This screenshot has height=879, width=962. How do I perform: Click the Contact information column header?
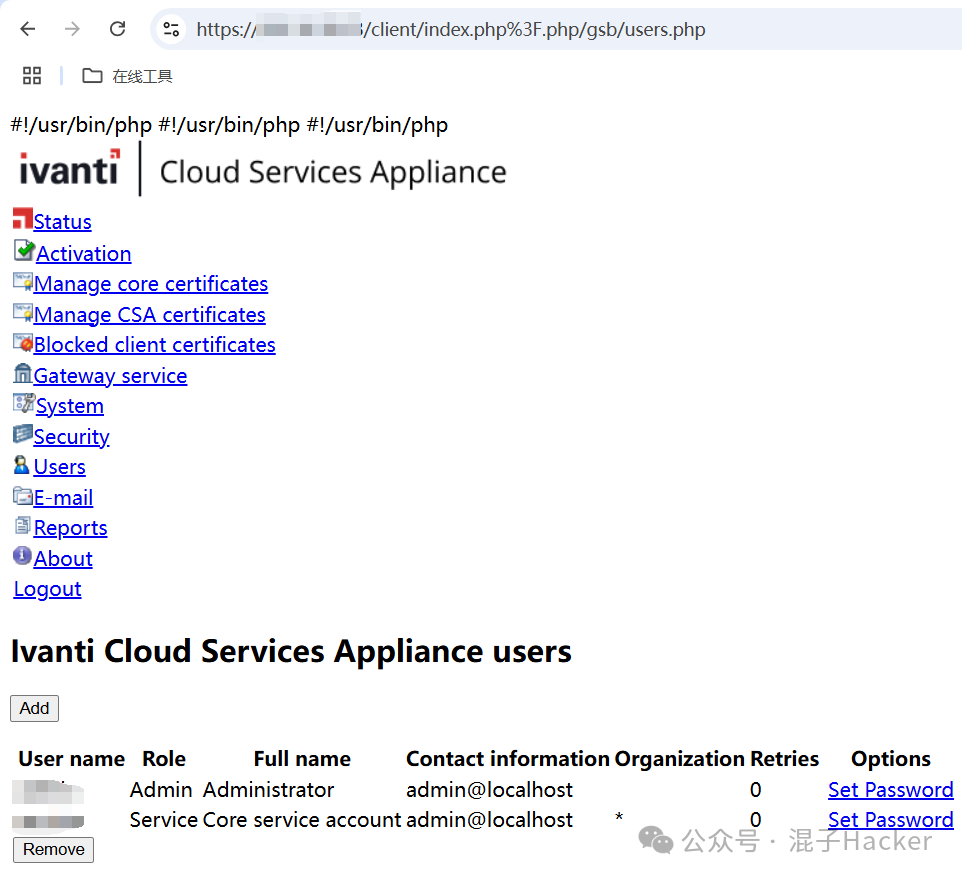pyautogui.click(x=507, y=759)
